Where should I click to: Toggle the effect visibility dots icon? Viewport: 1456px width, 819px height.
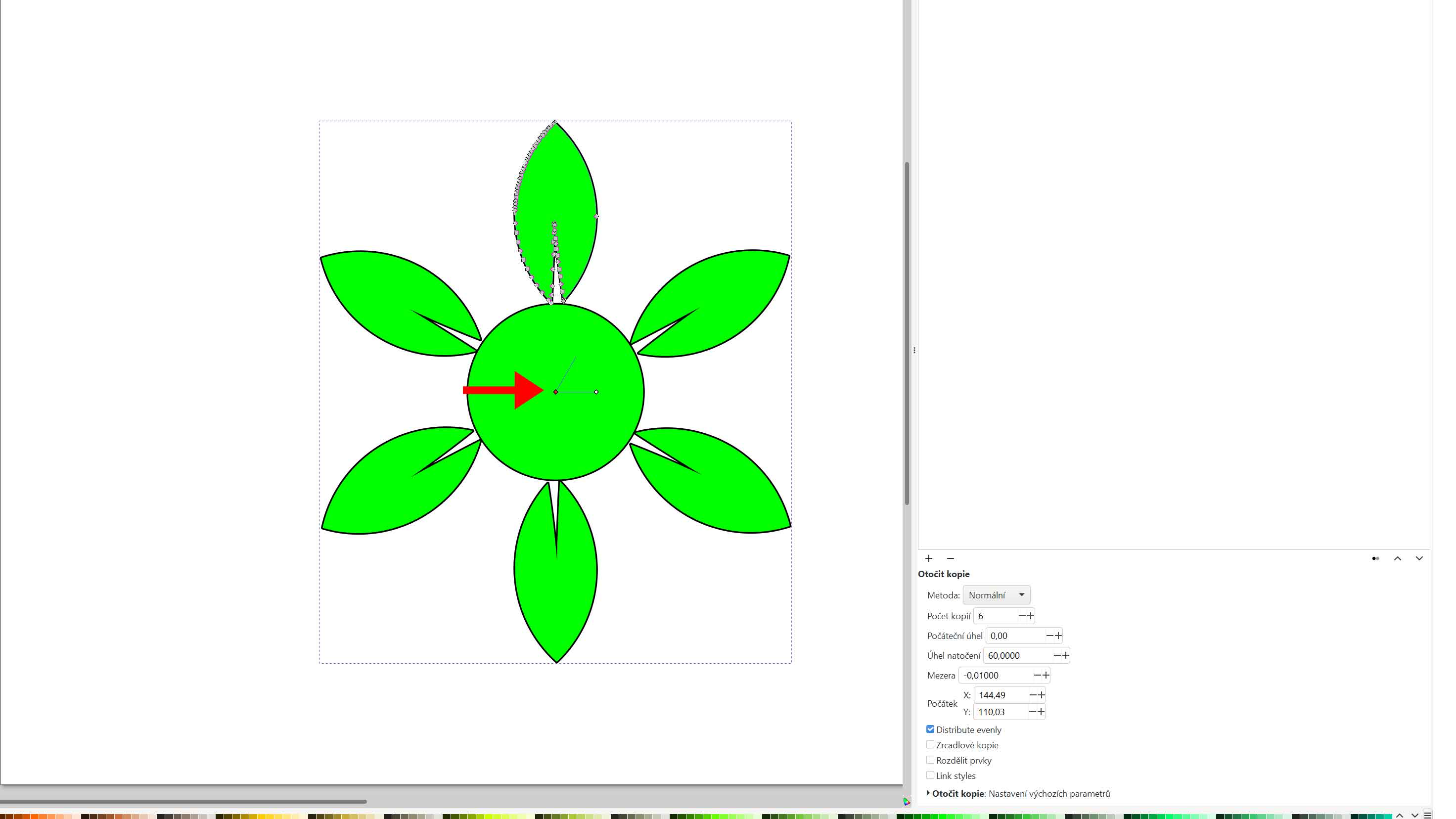point(1375,558)
